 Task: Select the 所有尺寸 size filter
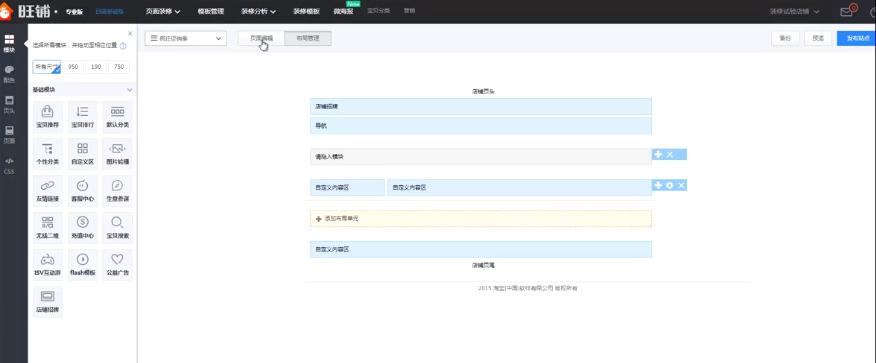[x=46, y=67]
